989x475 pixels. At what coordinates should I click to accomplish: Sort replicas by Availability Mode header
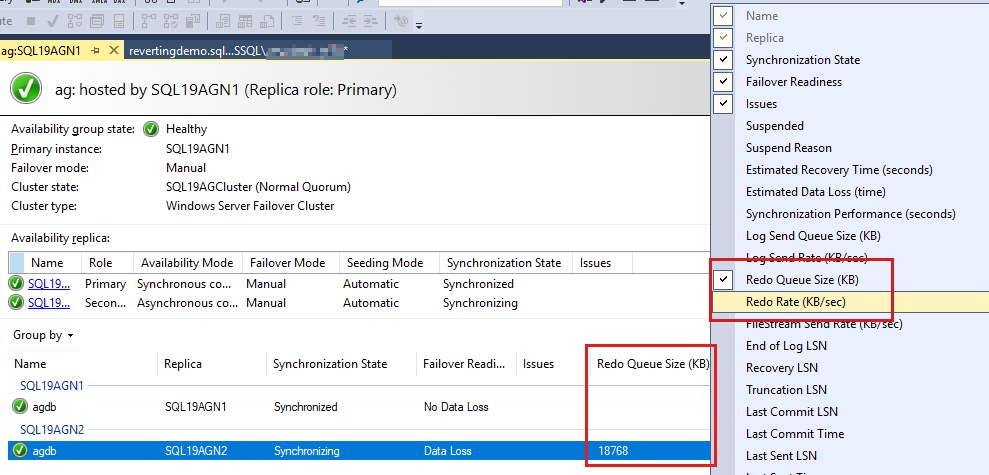[x=187, y=263]
